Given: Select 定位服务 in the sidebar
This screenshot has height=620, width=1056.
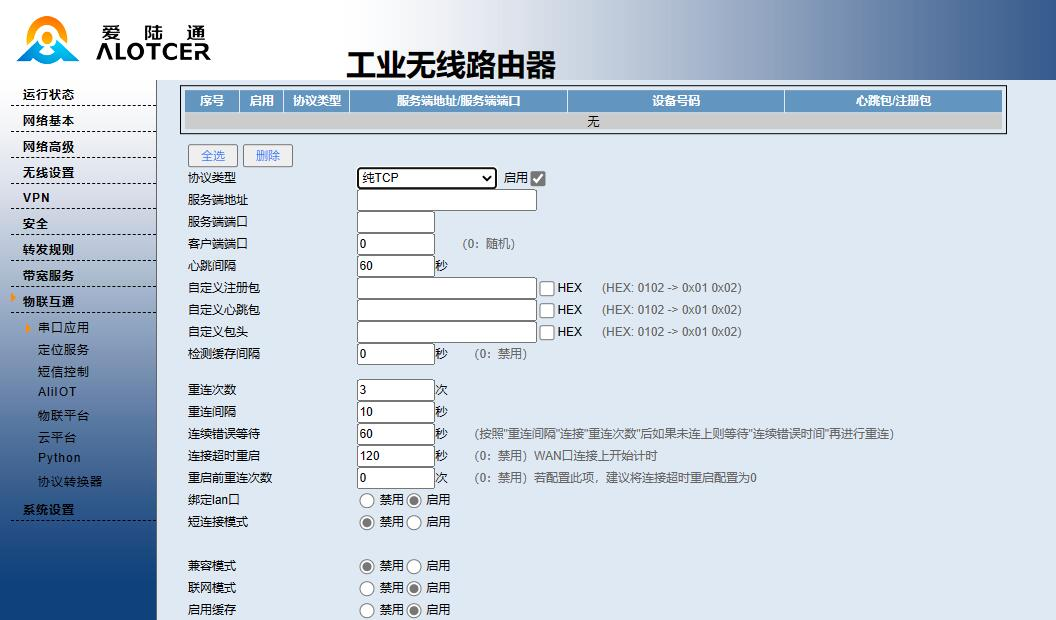Looking at the screenshot, I should click(62, 349).
